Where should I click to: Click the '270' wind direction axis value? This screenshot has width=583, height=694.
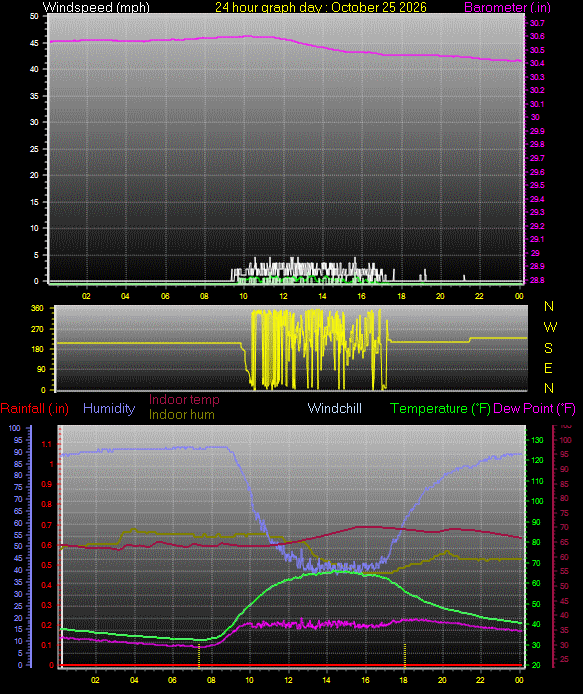pos(38,329)
